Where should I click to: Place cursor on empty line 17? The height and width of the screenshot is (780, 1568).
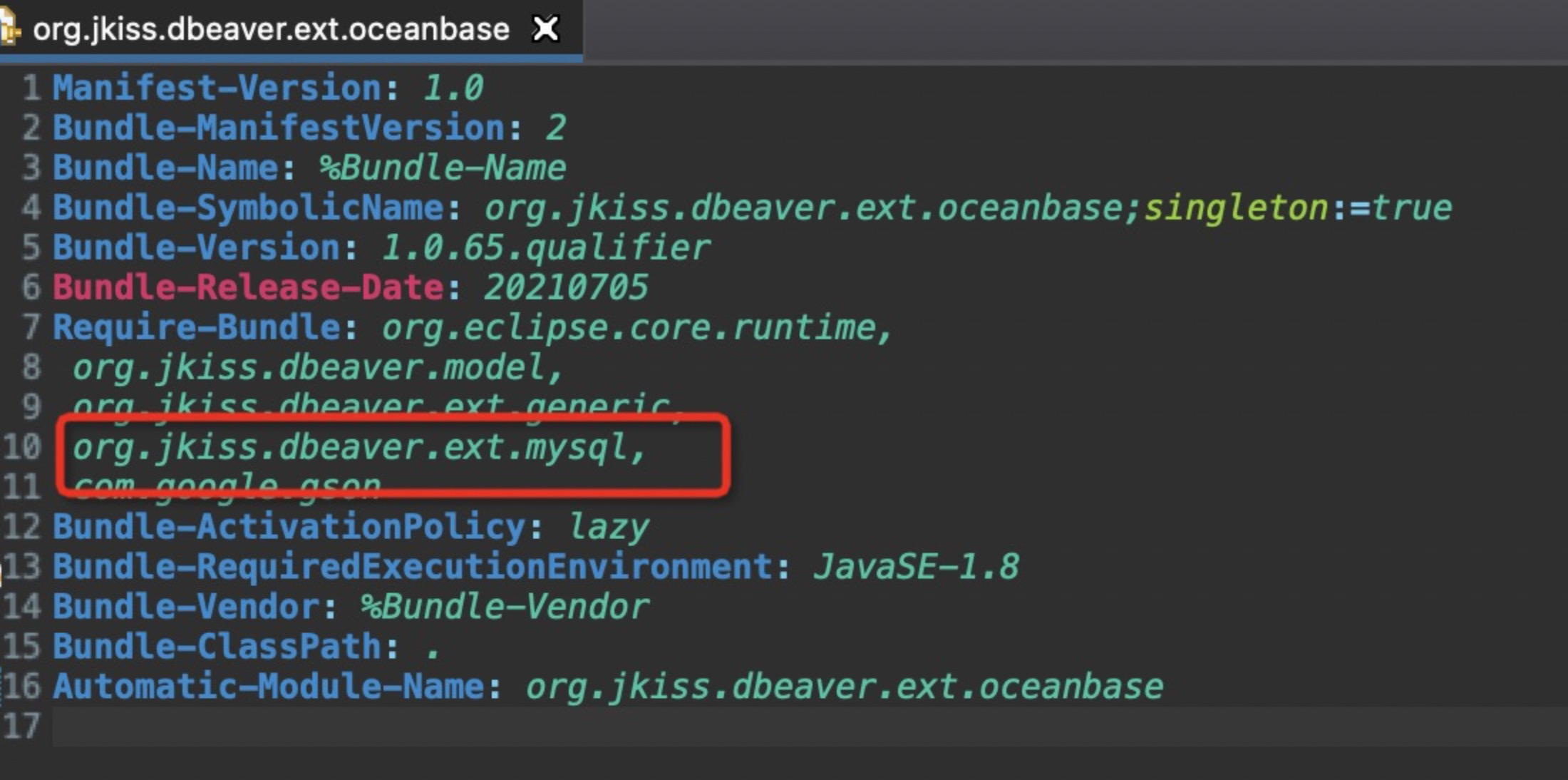(x=810, y=727)
